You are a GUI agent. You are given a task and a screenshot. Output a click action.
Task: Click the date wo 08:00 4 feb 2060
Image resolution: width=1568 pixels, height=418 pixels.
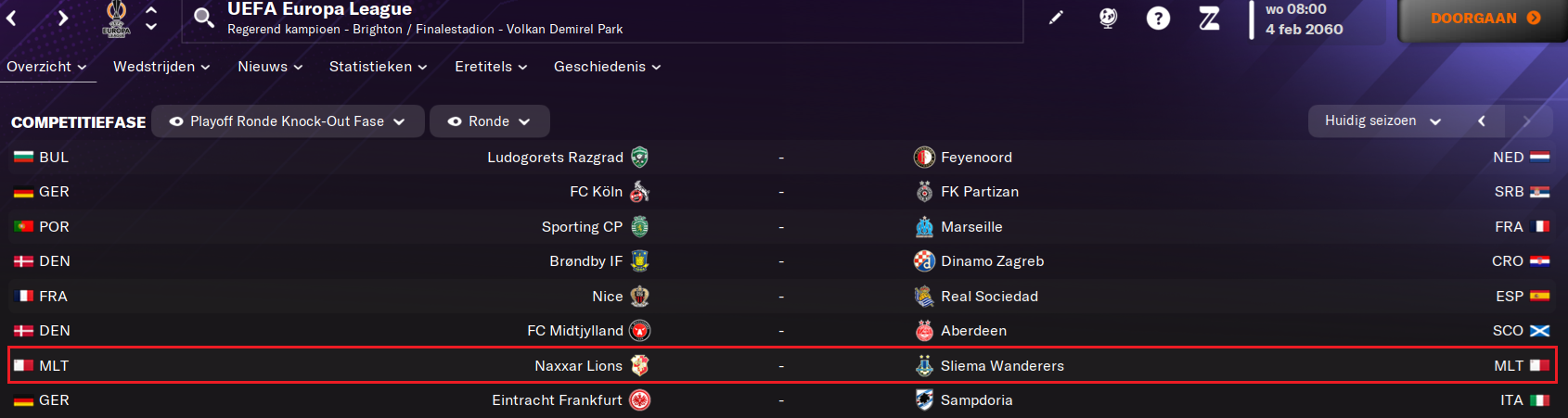(x=1304, y=19)
